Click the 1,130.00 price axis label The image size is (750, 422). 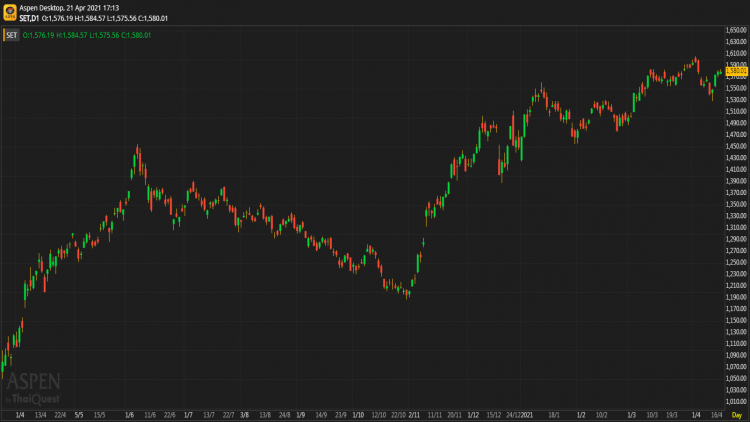pos(736,332)
